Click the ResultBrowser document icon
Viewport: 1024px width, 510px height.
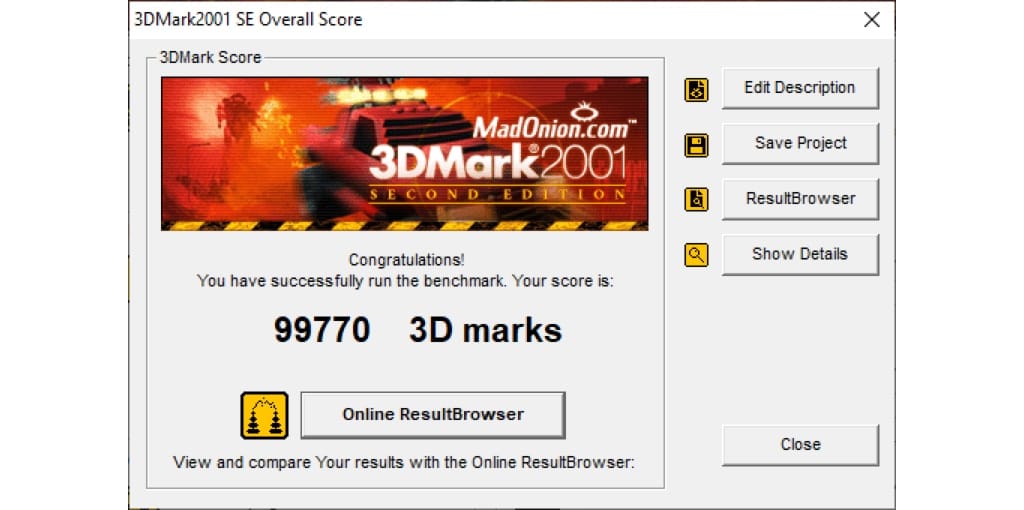pyautogui.click(x=696, y=199)
